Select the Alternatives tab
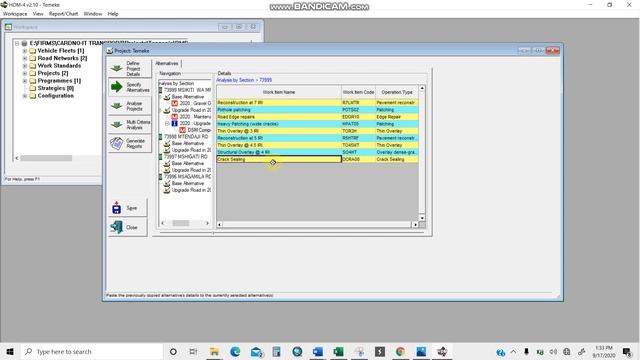This screenshot has width=640, height=360. click(x=167, y=64)
